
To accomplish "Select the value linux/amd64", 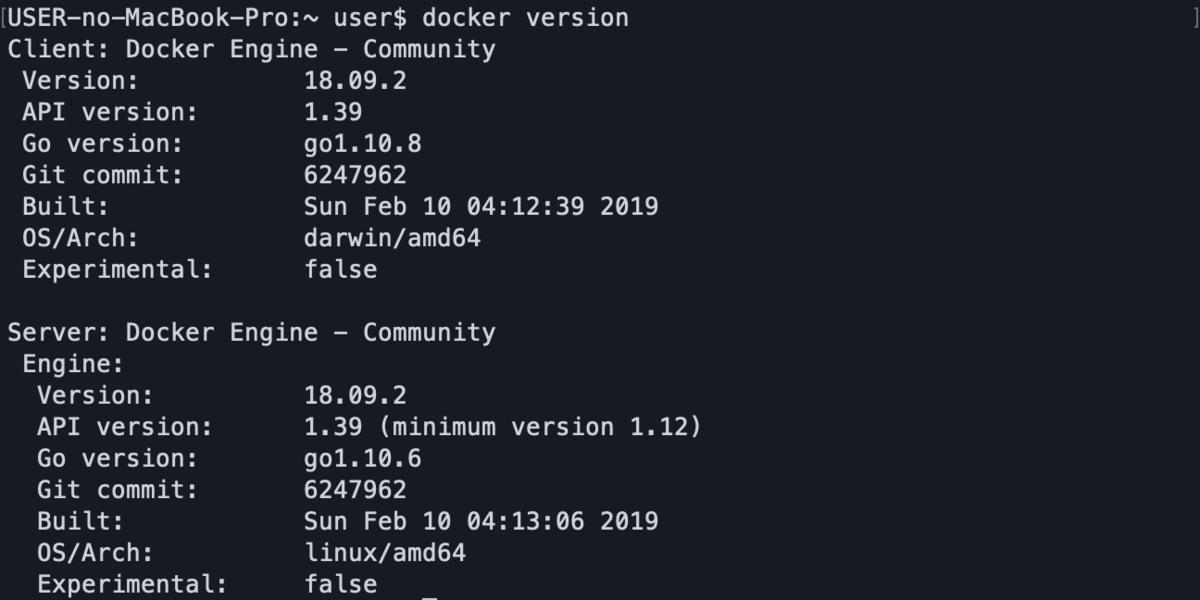I will point(385,552).
